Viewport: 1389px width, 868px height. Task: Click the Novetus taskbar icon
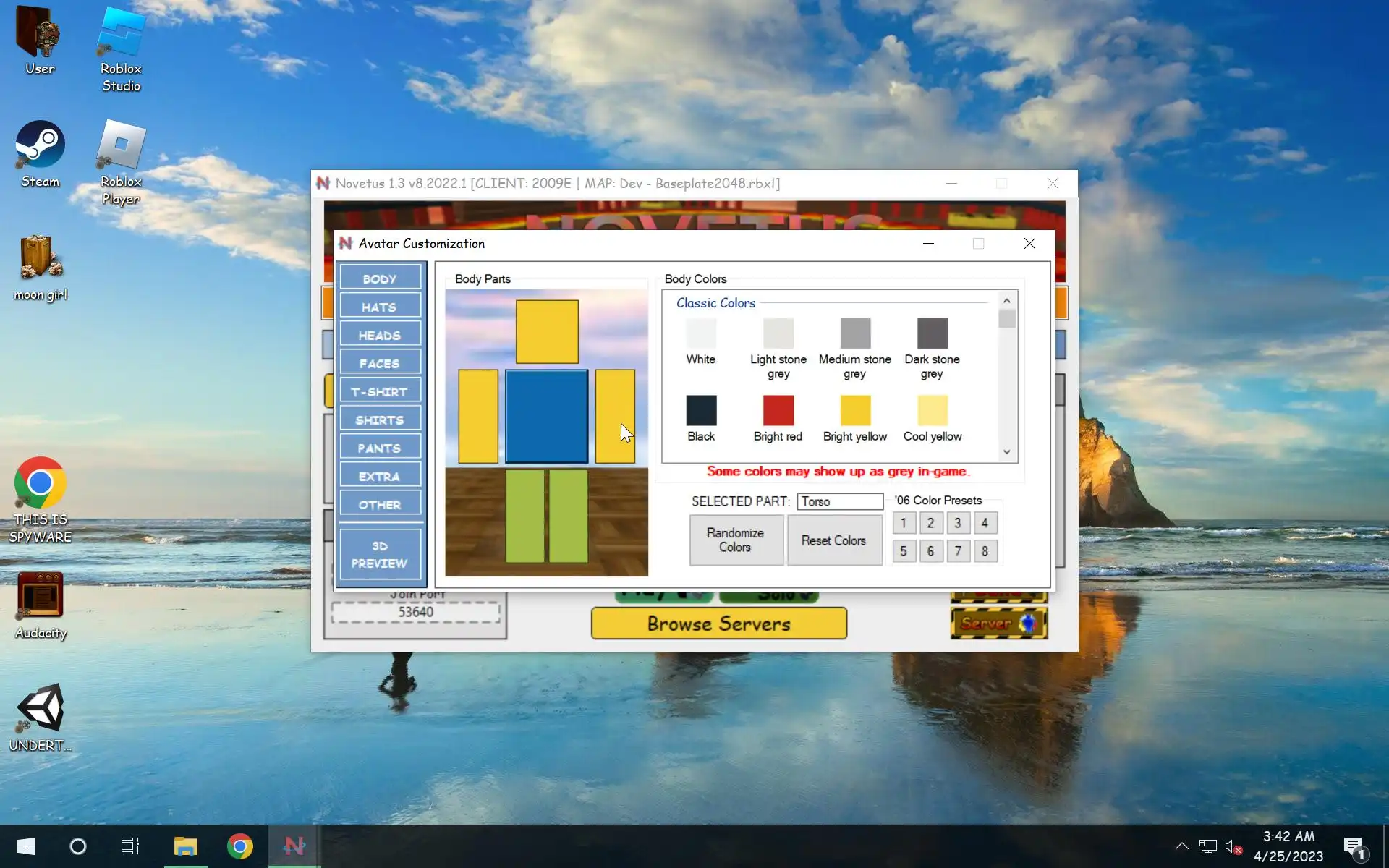pyautogui.click(x=294, y=846)
